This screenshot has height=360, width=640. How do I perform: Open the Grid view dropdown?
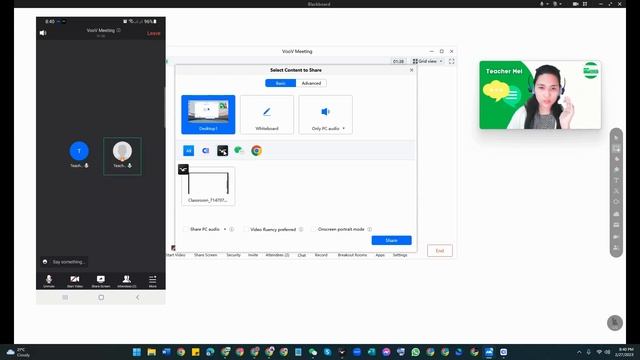[x=427, y=61]
